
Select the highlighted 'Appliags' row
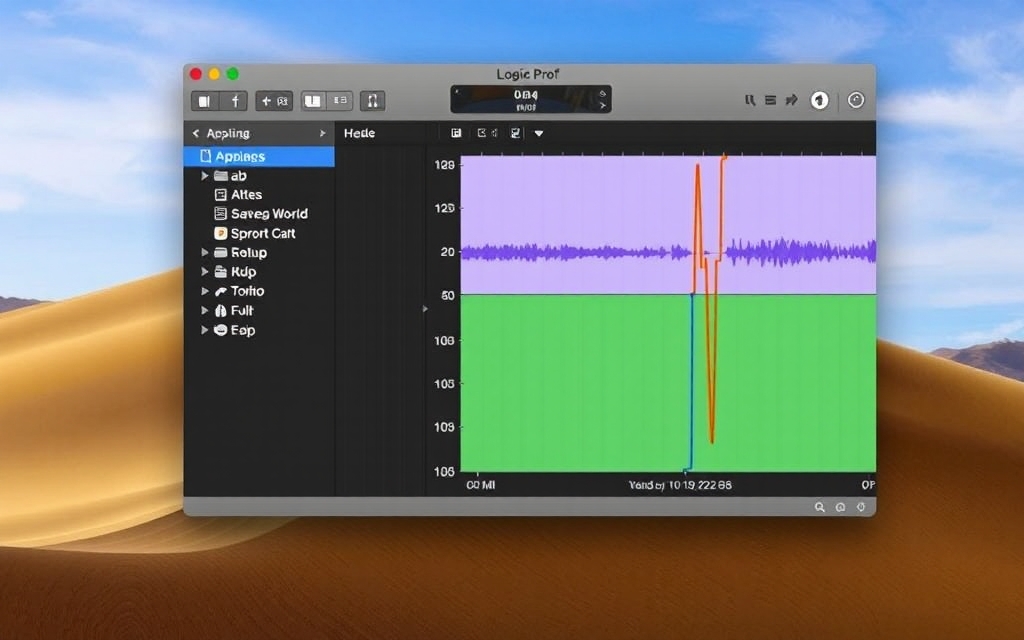tap(259, 156)
